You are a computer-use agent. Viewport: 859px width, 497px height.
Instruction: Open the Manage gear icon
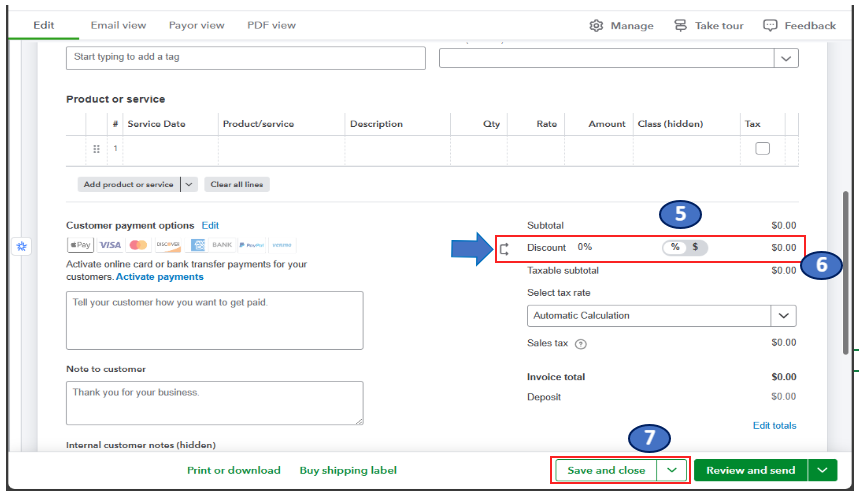coord(596,26)
